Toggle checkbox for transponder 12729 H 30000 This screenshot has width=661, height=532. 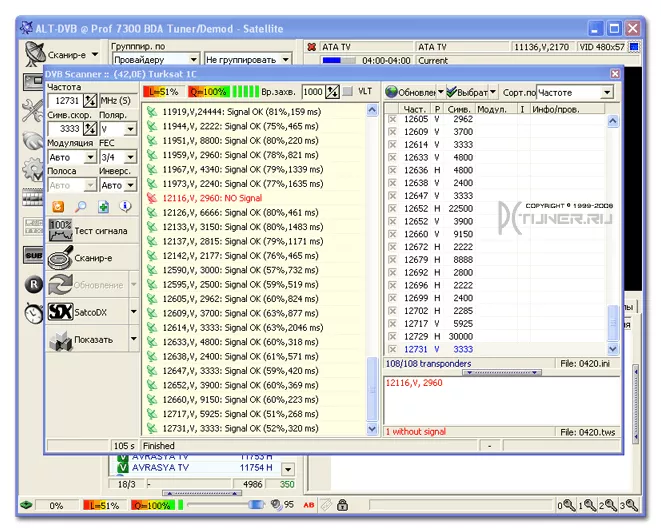(393, 336)
